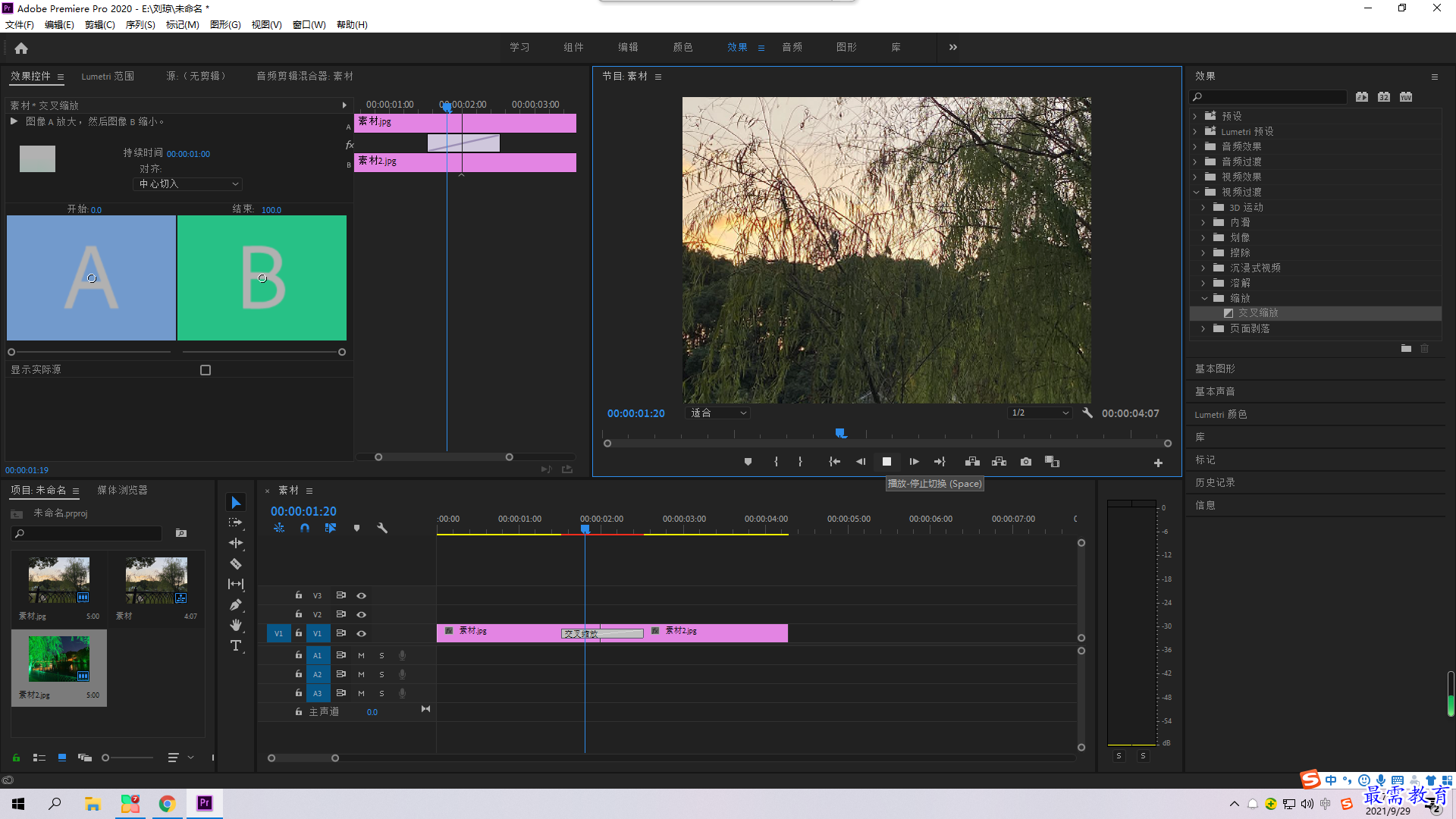The height and width of the screenshot is (819, 1456).
Task: Mute audio track A1
Action: pos(361,655)
